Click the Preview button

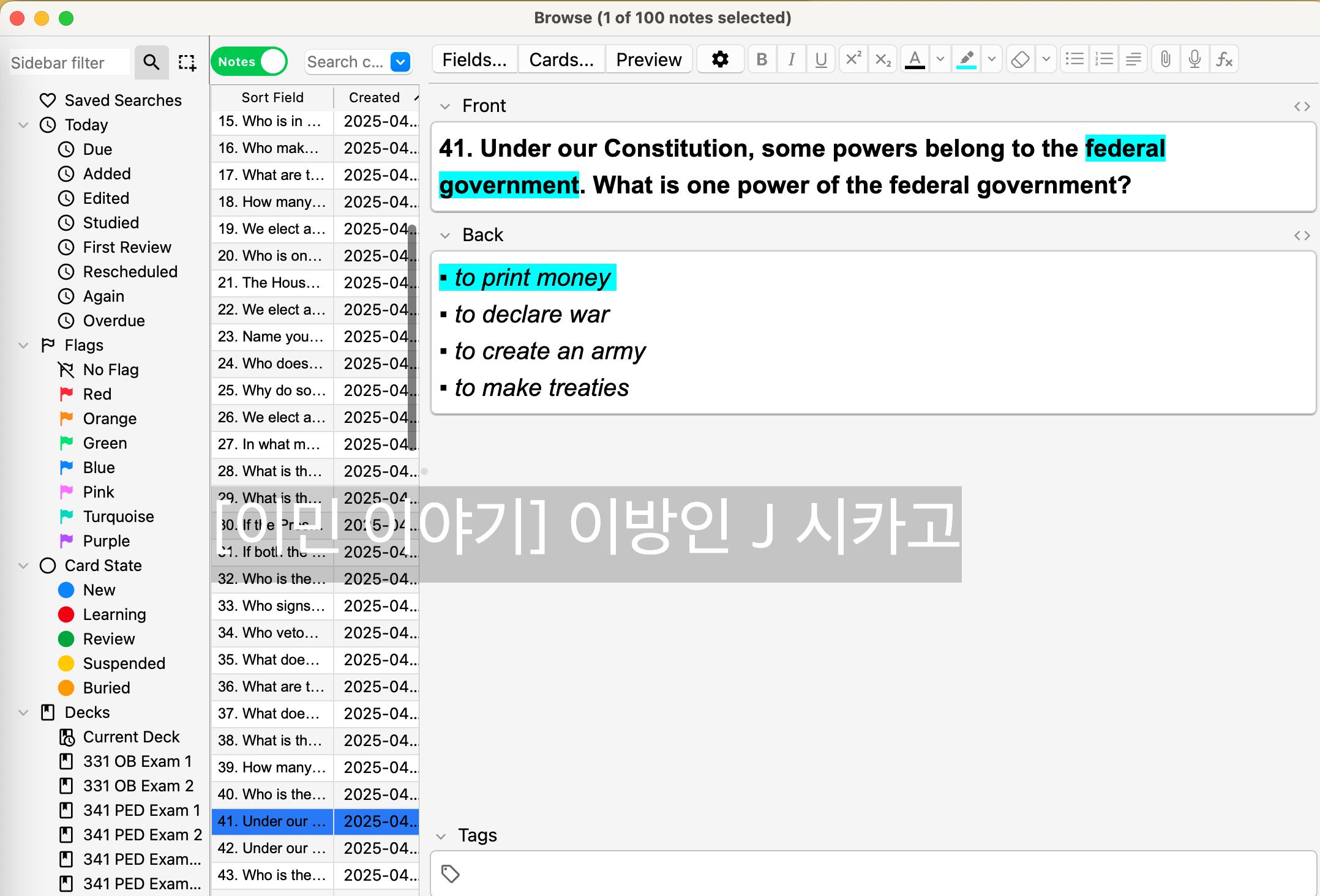click(648, 59)
